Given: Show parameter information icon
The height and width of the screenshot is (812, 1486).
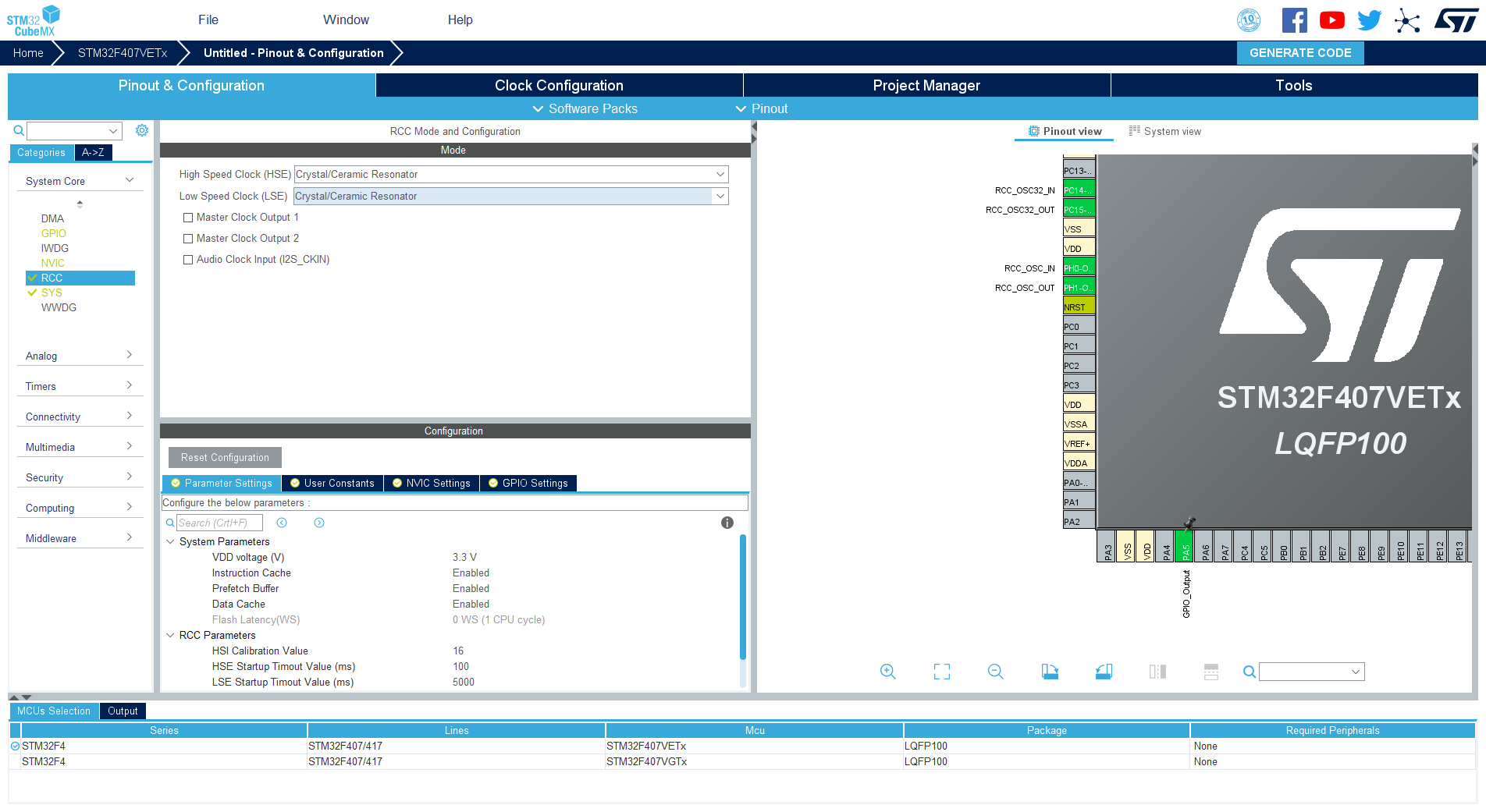Looking at the screenshot, I should [x=727, y=523].
